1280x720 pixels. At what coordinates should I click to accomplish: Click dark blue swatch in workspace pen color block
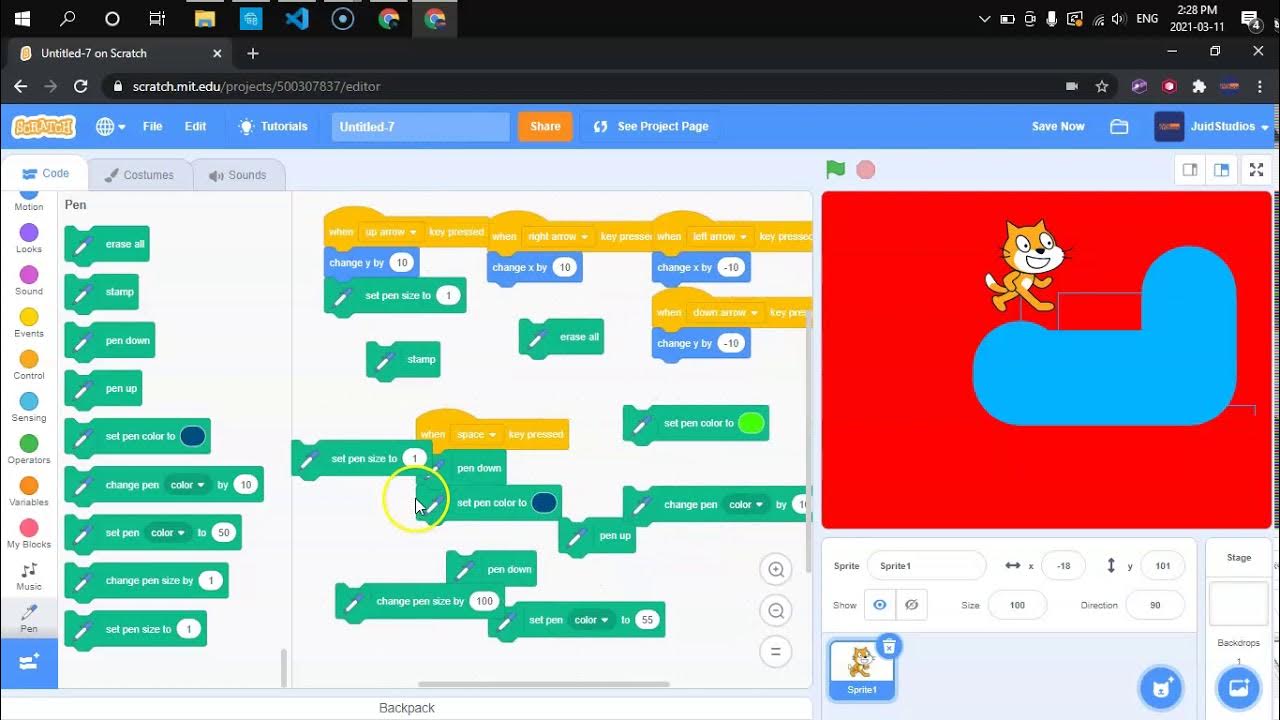coord(544,503)
